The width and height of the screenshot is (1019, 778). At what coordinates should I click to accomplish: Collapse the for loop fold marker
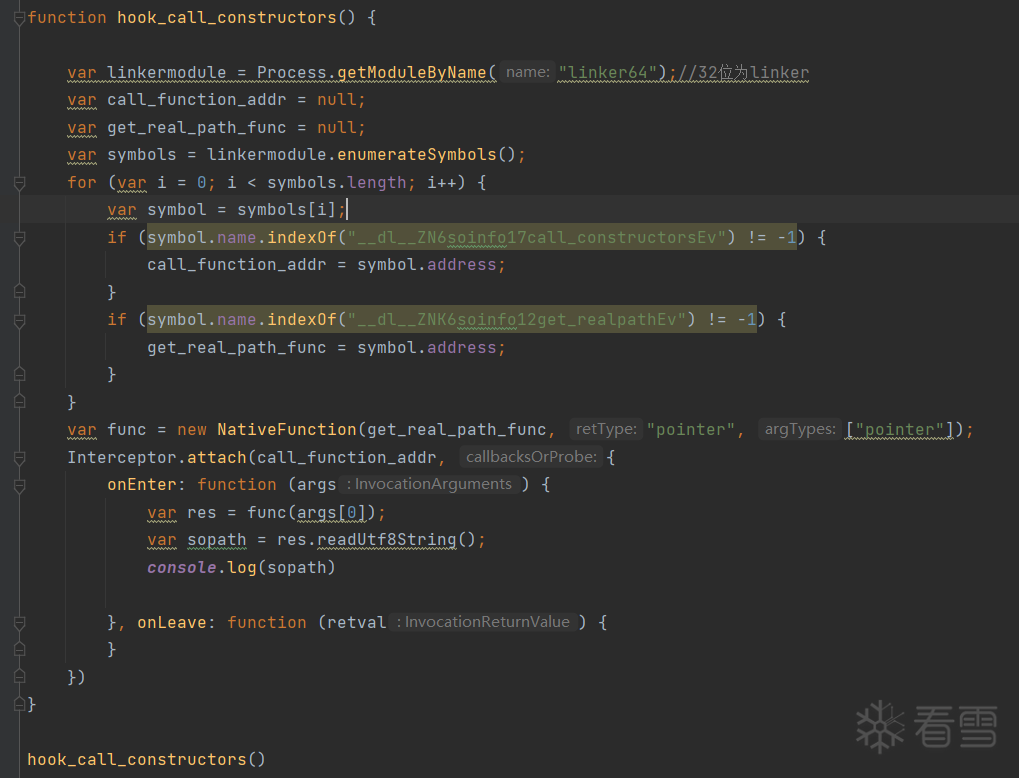pyautogui.click(x=19, y=183)
